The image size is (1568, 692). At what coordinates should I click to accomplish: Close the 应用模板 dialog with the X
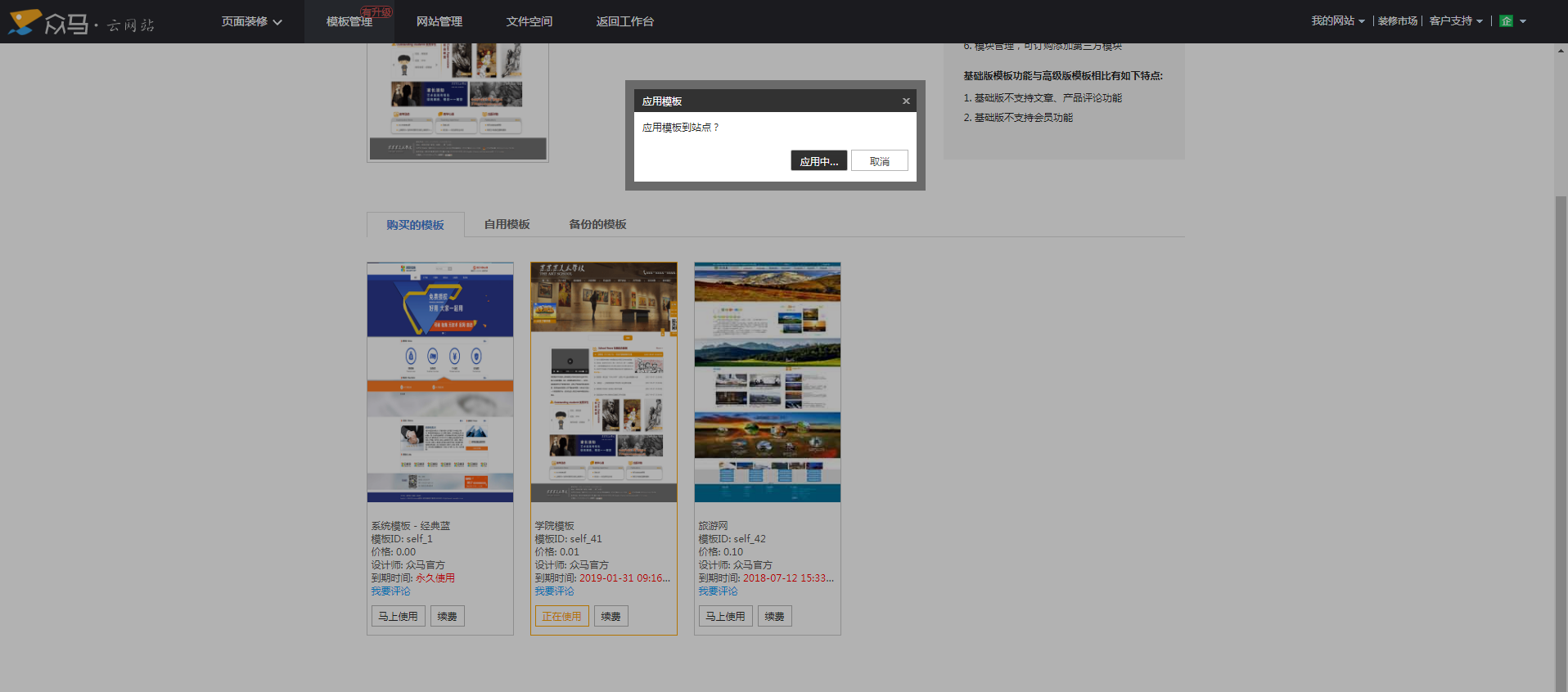pos(906,101)
